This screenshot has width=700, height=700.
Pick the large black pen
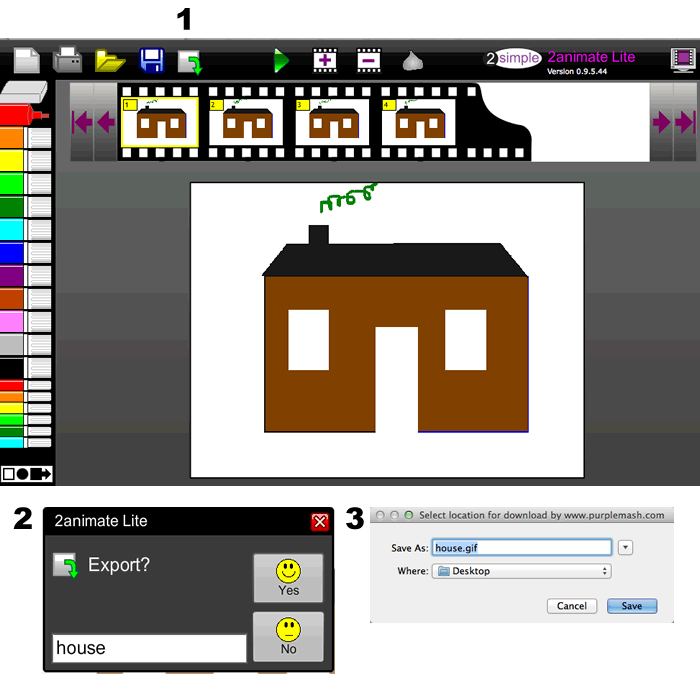(25, 368)
